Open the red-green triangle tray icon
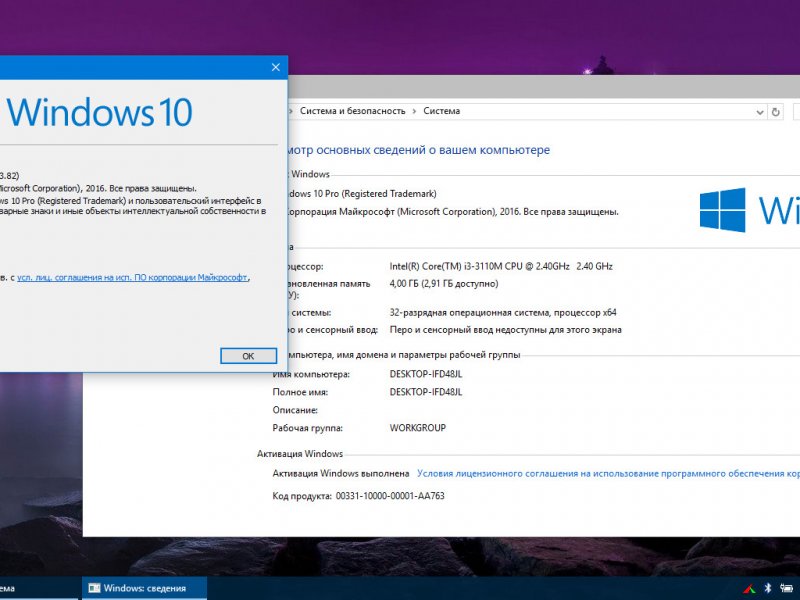 coord(749,589)
